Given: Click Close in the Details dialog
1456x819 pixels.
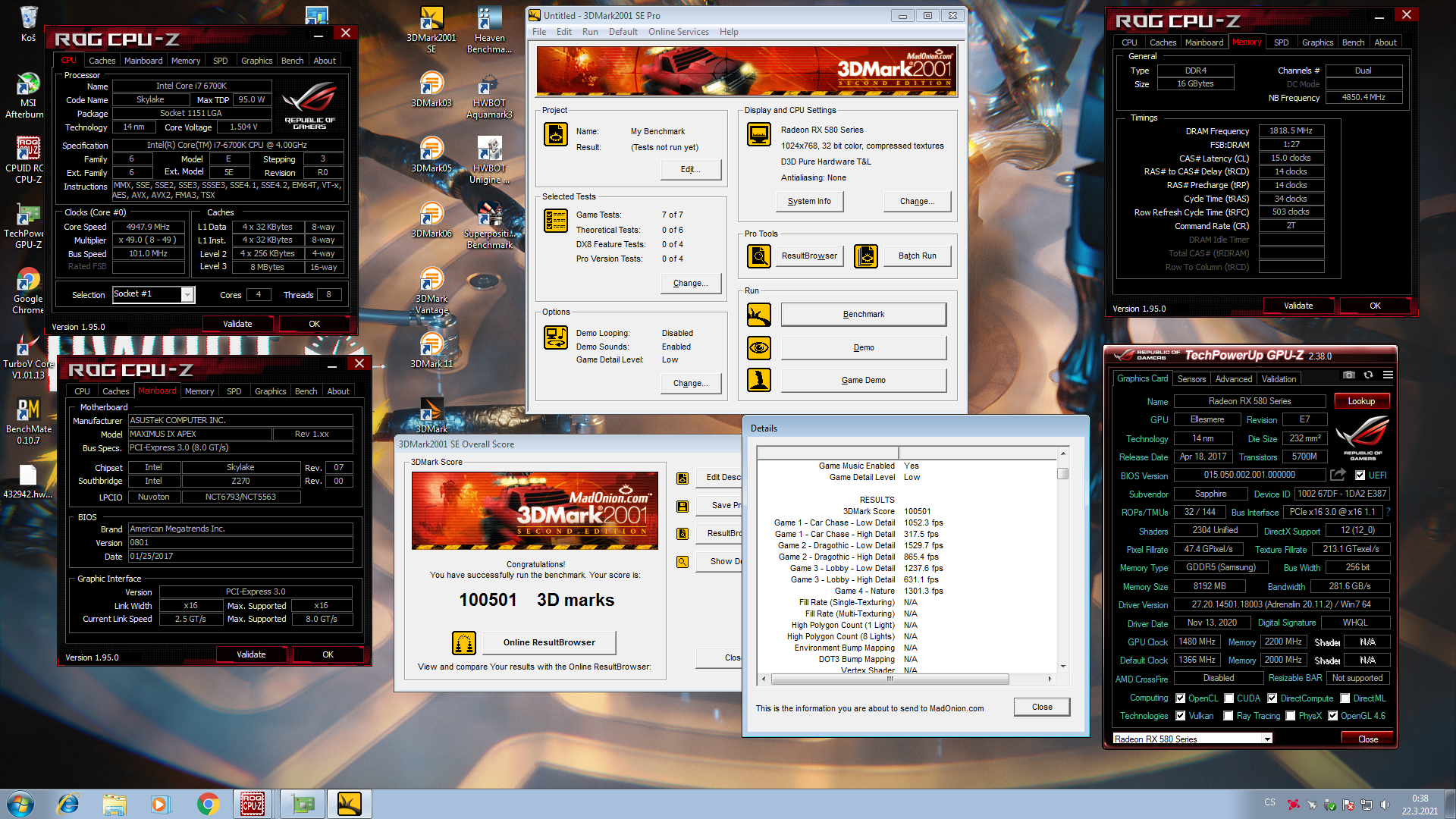Looking at the screenshot, I should pyautogui.click(x=1042, y=707).
